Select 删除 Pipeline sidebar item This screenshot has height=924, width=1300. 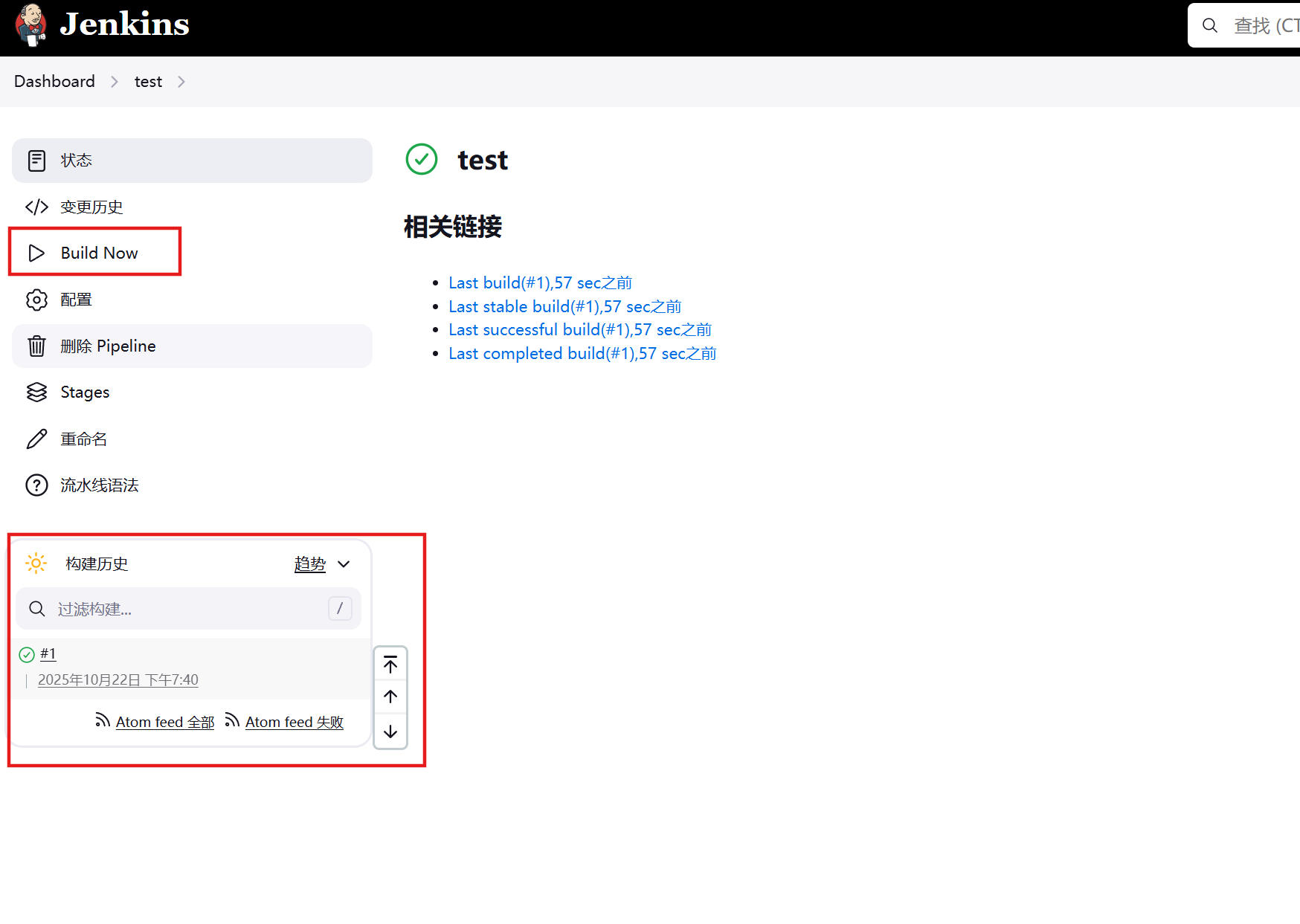[x=192, y=346]
